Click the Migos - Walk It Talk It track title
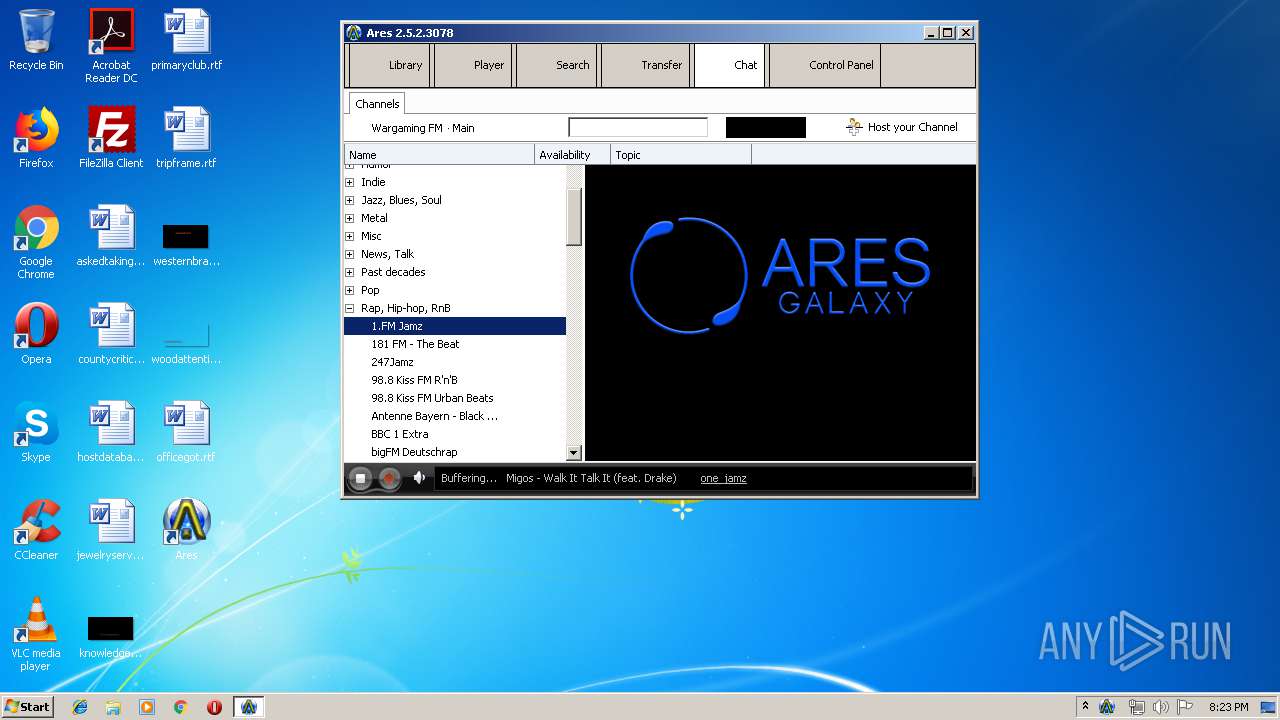 click(x=591, y=478)
